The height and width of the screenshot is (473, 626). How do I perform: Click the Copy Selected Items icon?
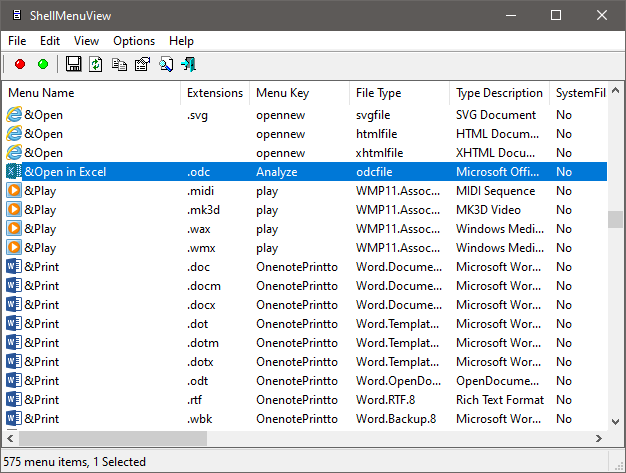tap(119, 64)
